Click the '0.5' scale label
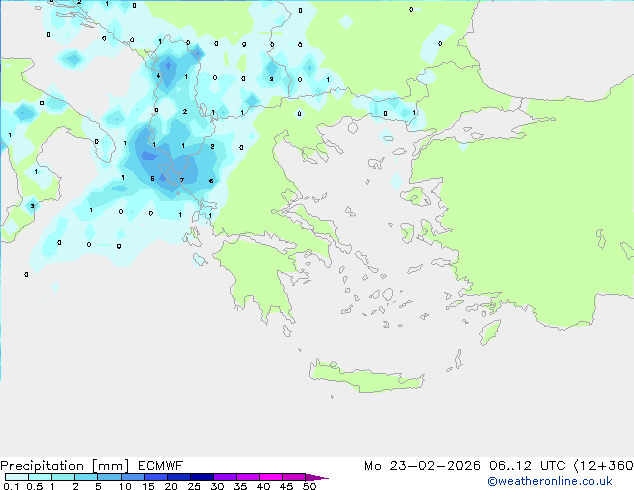 [x=34, y=486]
